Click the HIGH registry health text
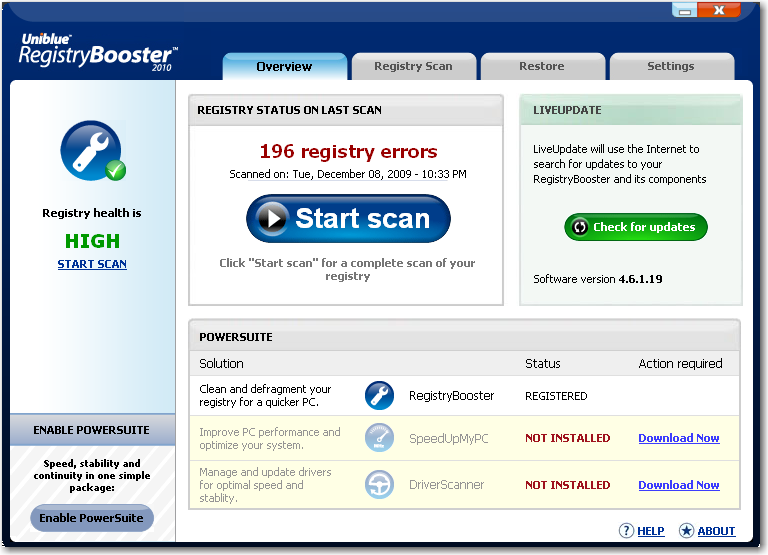 [92, 241]
